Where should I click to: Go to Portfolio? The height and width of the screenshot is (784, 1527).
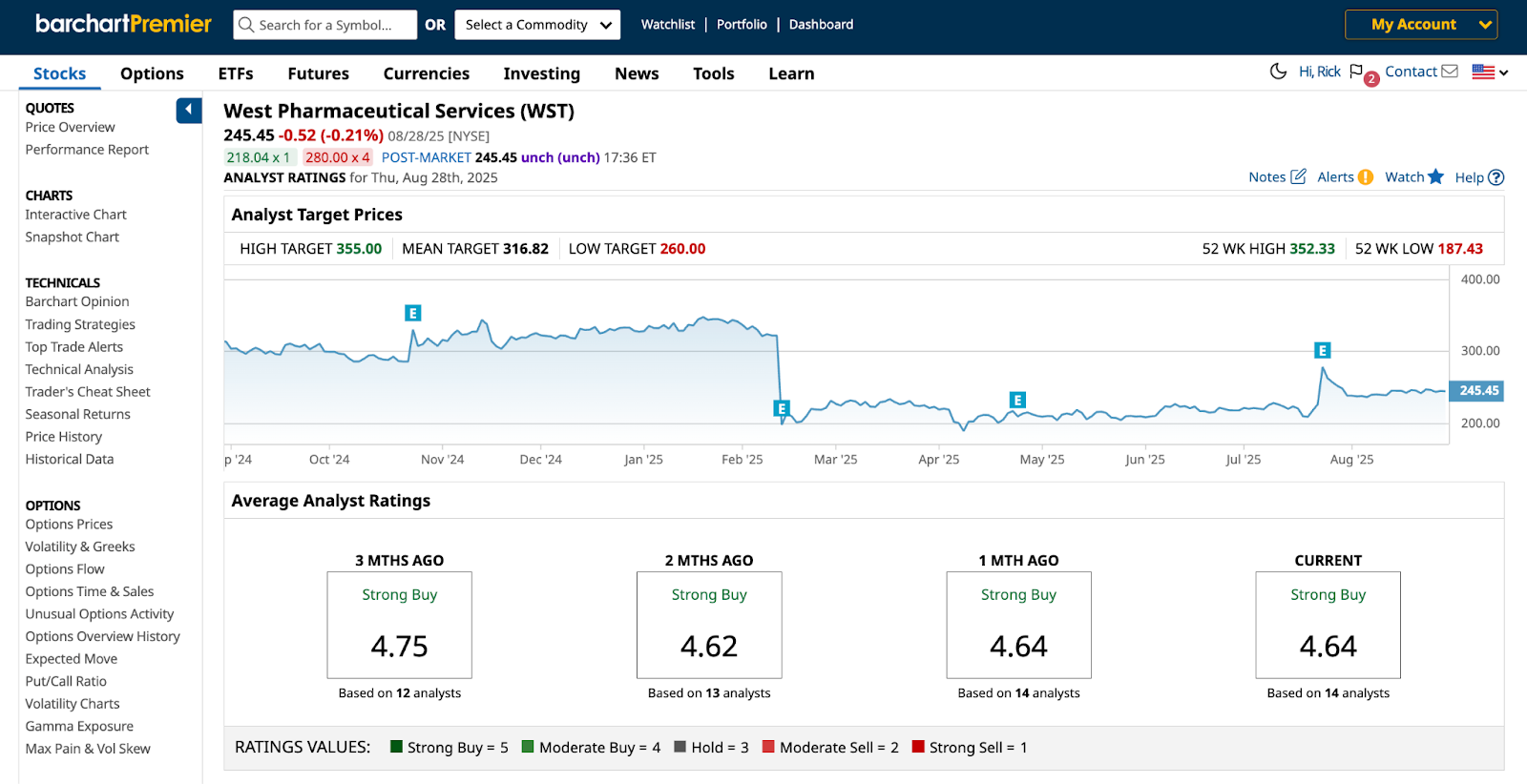tap(742, 25)
